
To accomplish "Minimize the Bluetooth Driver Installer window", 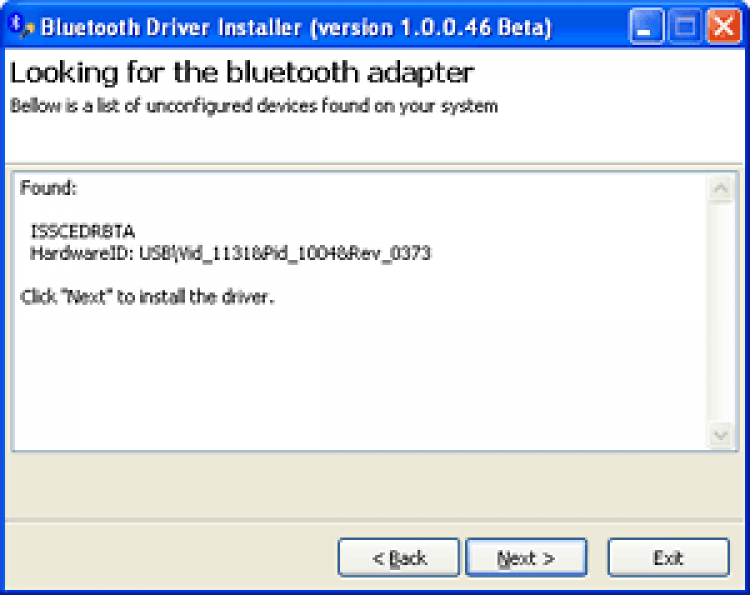I will pyautogui.click(x=646, y=25).
